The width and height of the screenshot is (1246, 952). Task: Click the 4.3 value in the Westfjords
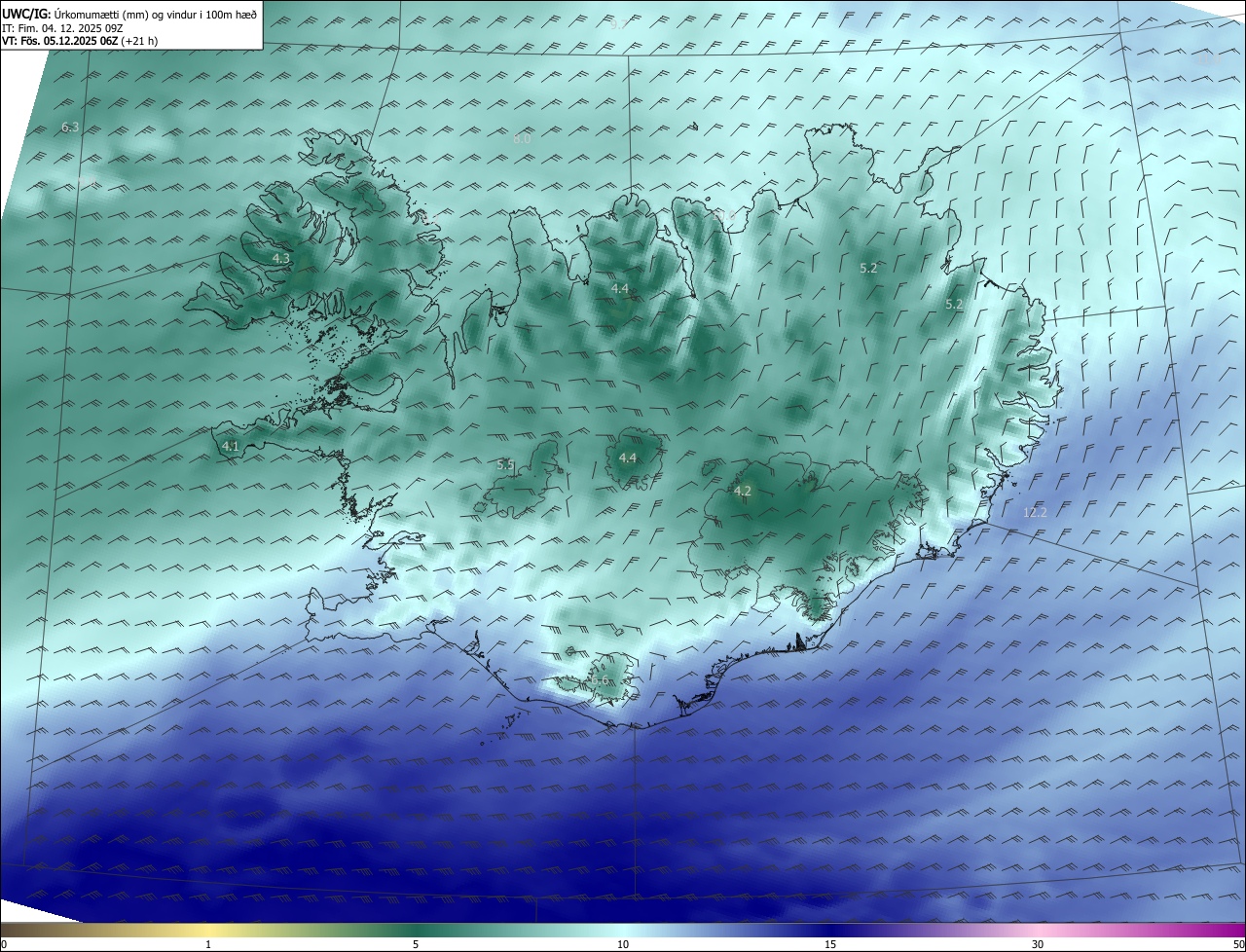(281, 259)
